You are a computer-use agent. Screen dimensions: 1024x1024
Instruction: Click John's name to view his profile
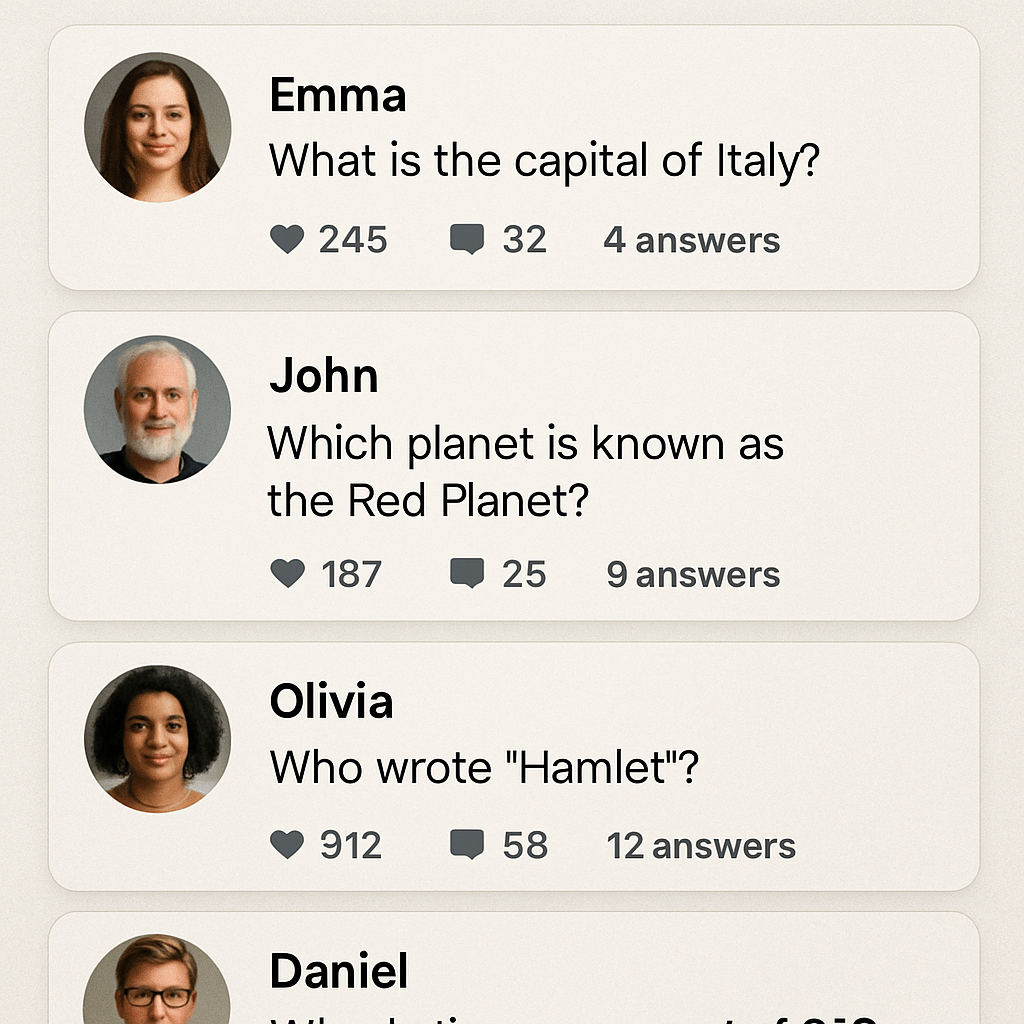[x=323, y=377]
